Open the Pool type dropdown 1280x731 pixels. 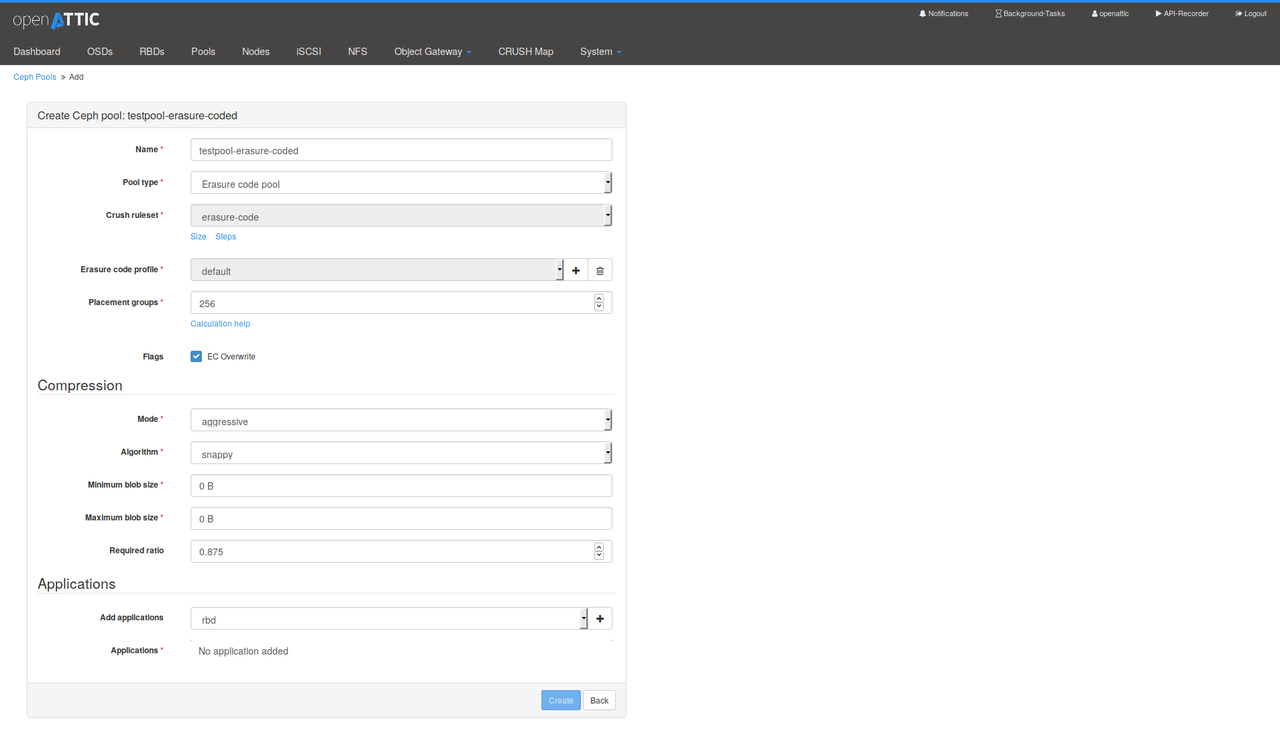401,183
